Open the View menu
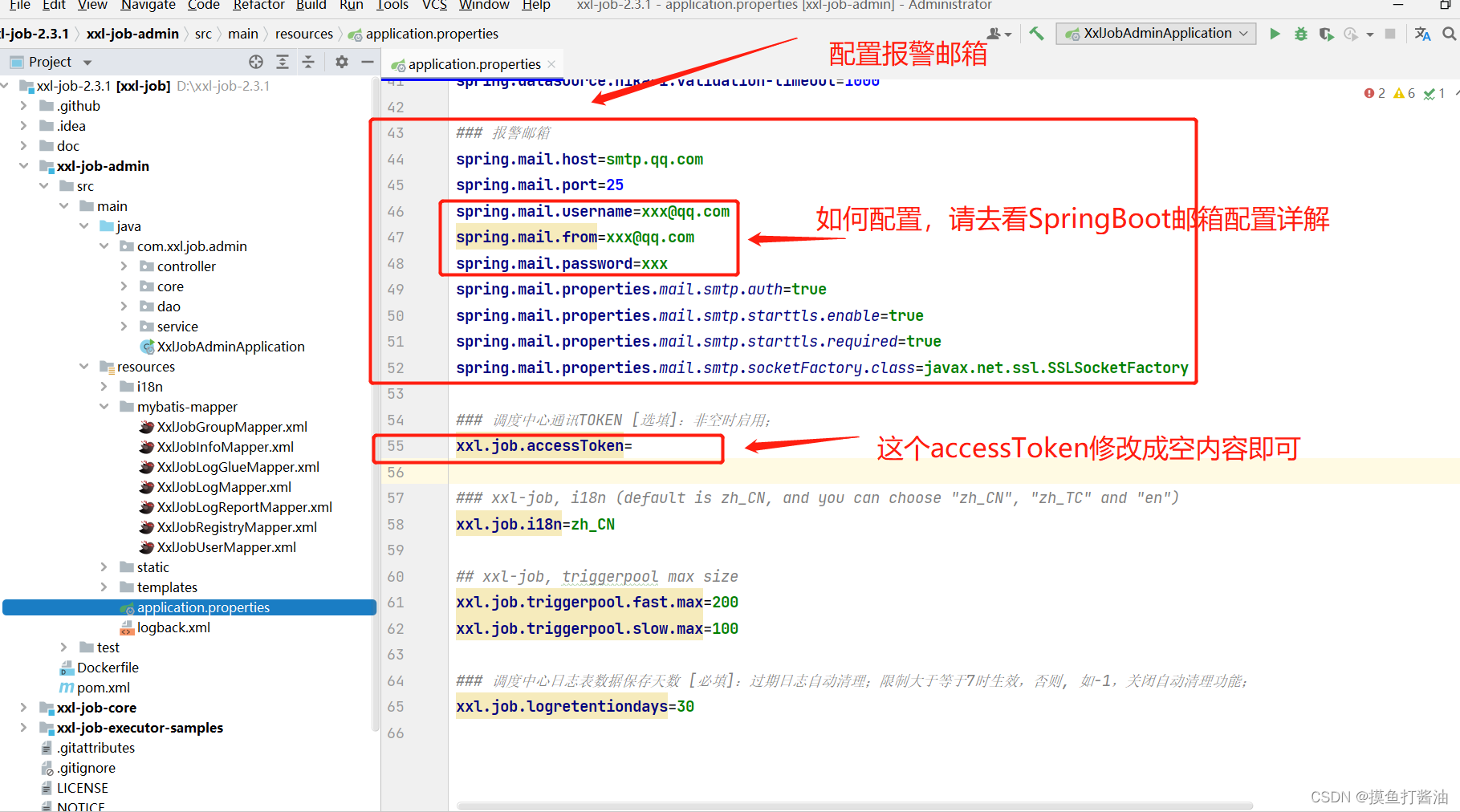 (x=92, y=5)
